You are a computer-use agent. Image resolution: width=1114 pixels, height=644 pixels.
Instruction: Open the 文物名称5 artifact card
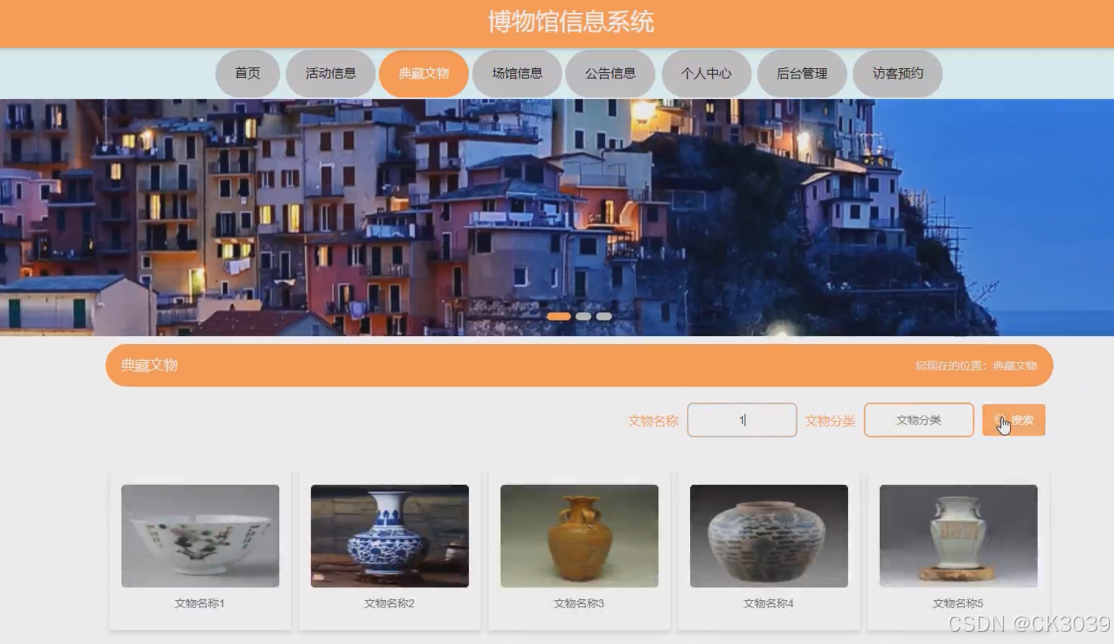[x=957, y=536]
